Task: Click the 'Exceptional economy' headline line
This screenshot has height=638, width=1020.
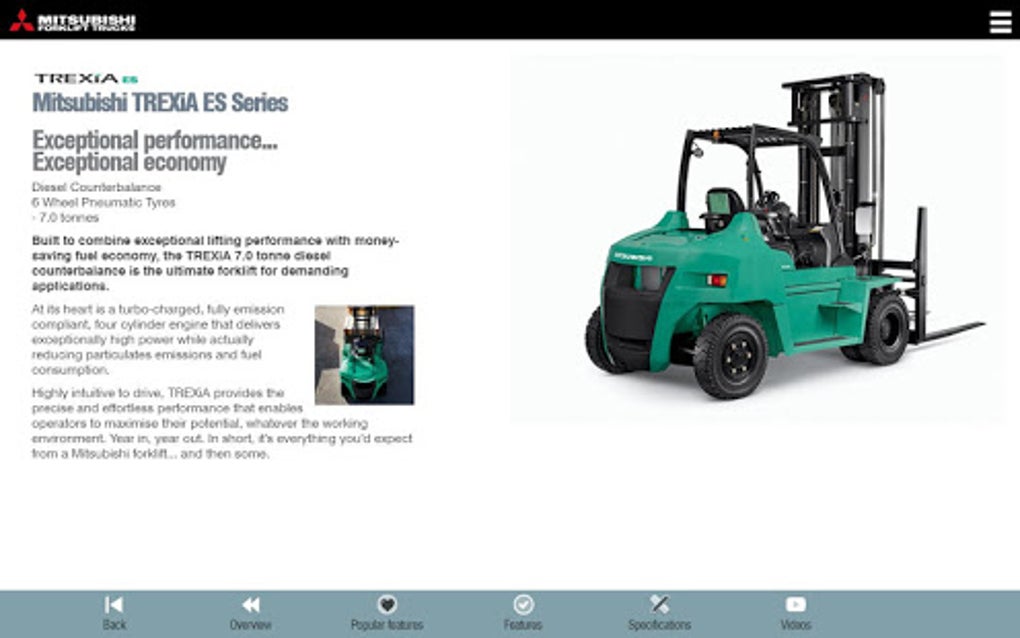Action: click(x=129, y=163)
